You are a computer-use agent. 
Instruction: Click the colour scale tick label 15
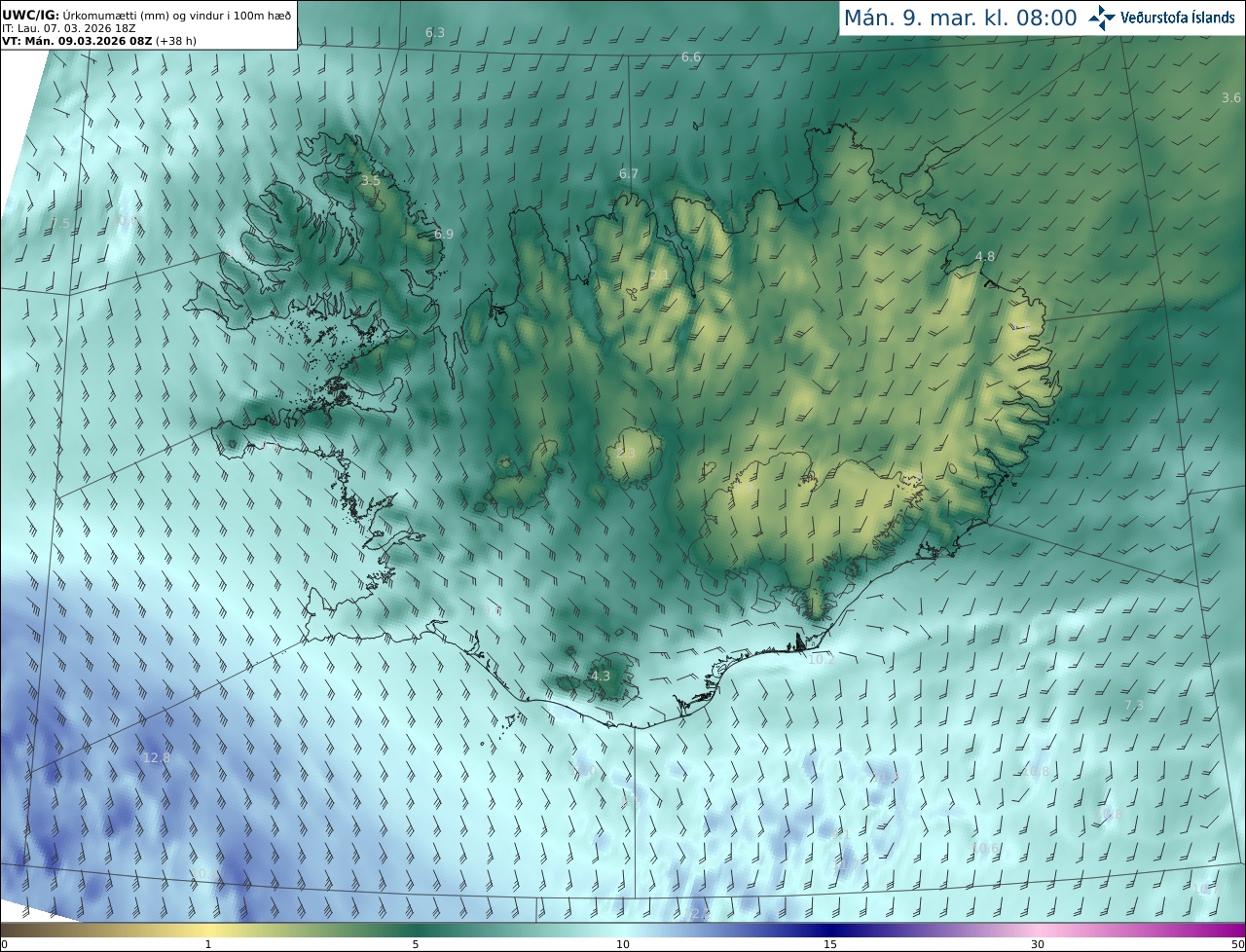coord(830,944)
